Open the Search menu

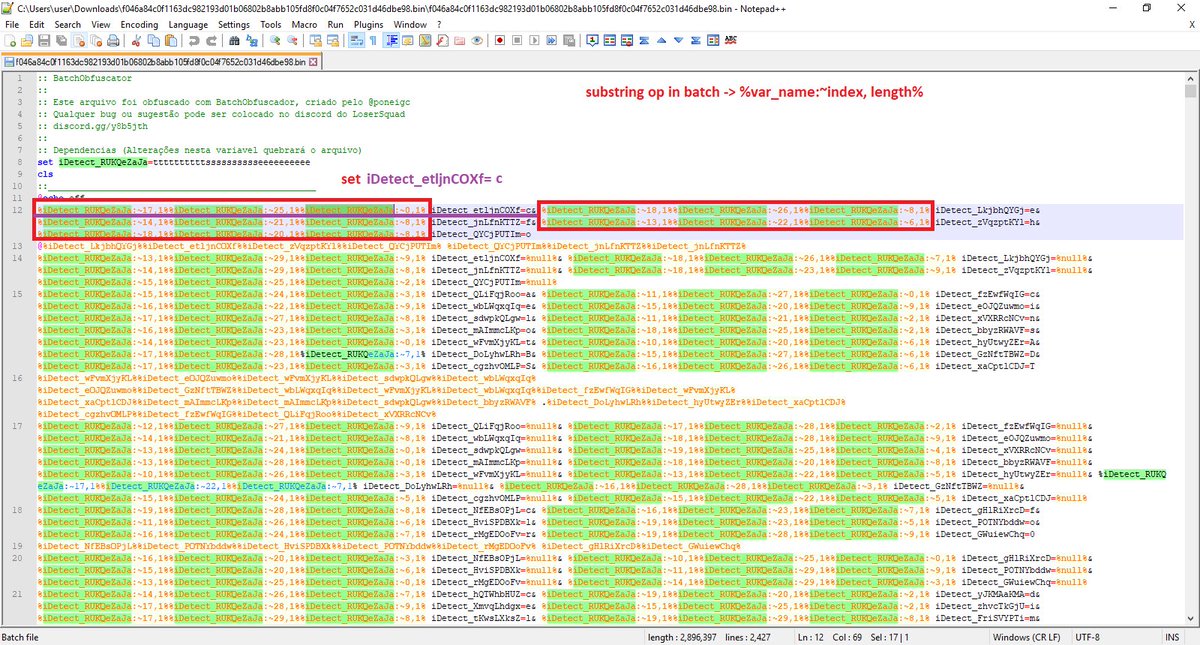[x=68, y=23]
